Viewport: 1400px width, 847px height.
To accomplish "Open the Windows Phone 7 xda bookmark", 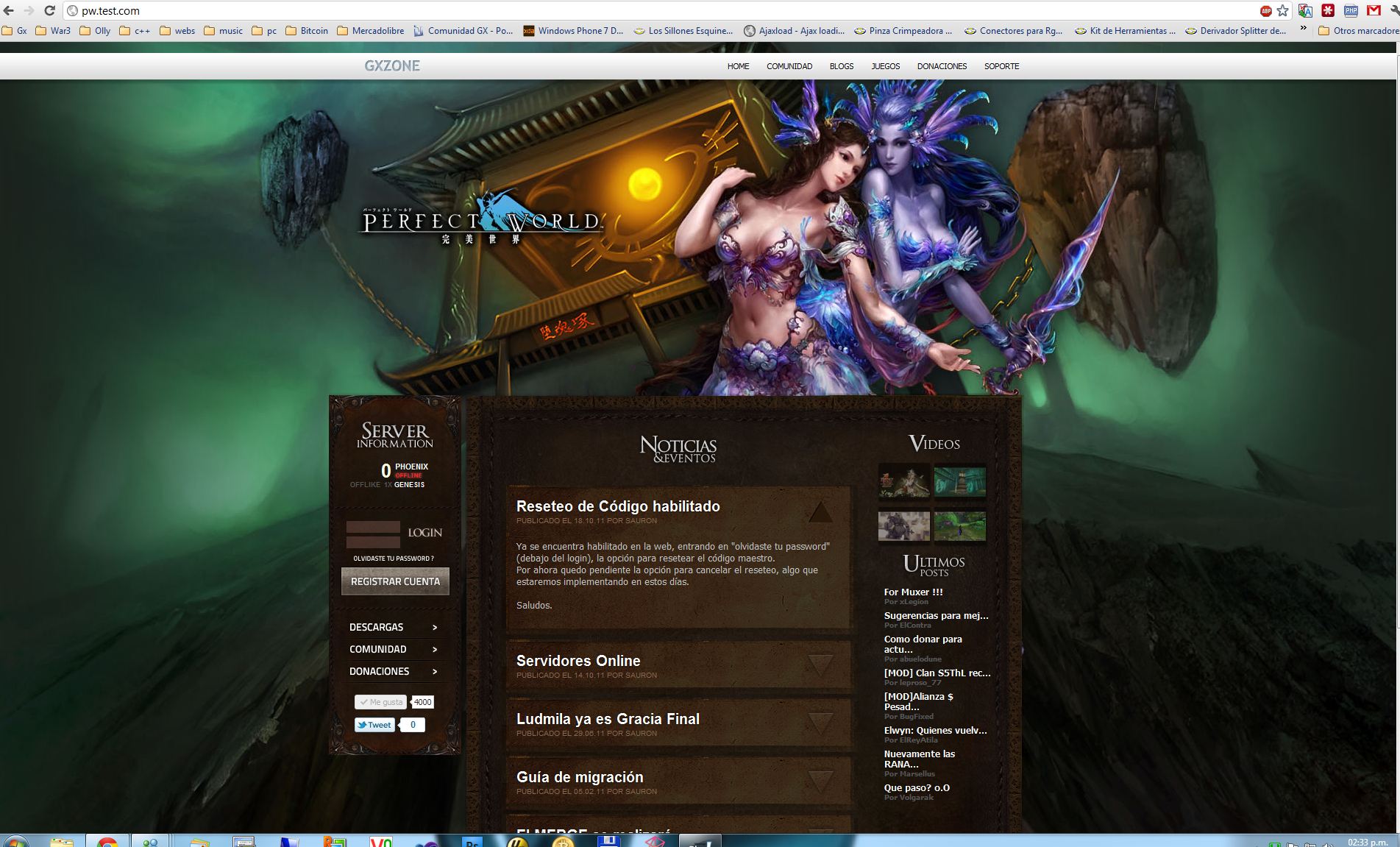I will pyautogui.click(x=573, y=31).
